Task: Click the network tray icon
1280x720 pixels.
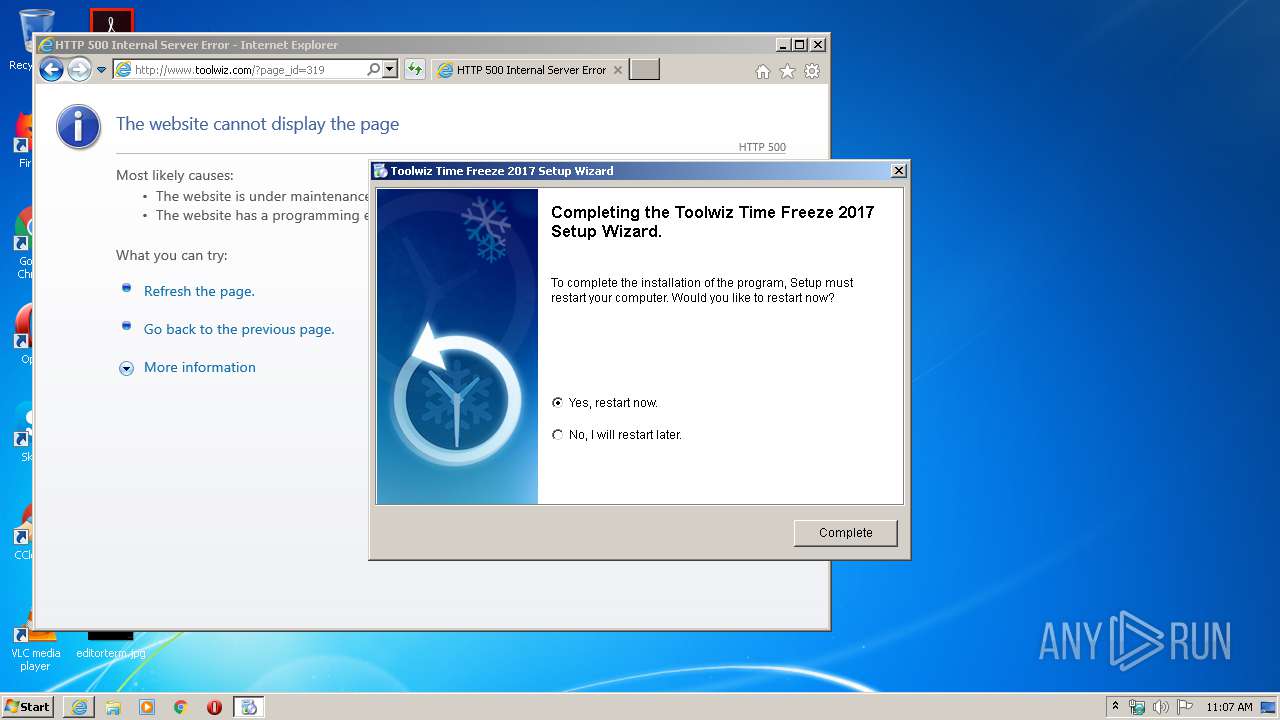Action: click(x=1137, y=707)
